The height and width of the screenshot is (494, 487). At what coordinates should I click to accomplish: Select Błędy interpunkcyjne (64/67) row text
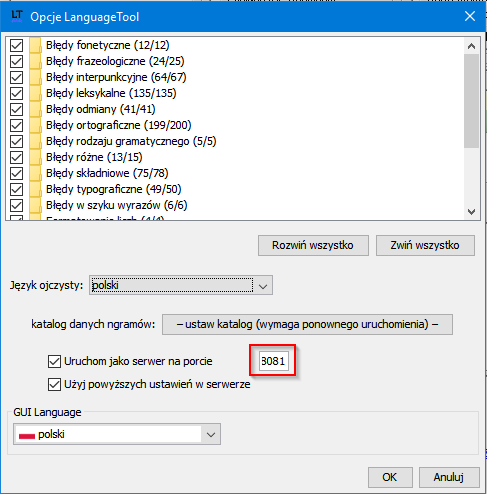(x=116, y=77)
